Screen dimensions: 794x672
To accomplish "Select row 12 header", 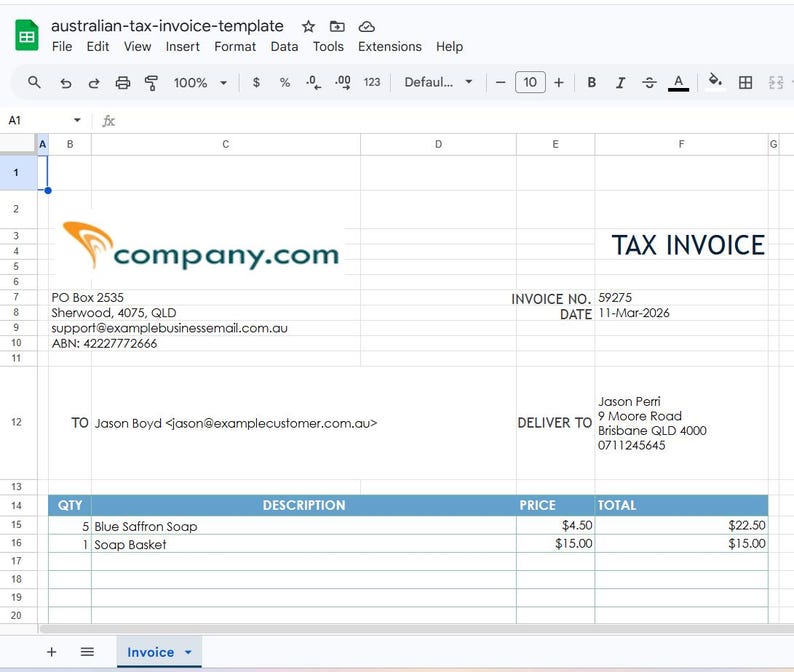I will pos(17,422).
